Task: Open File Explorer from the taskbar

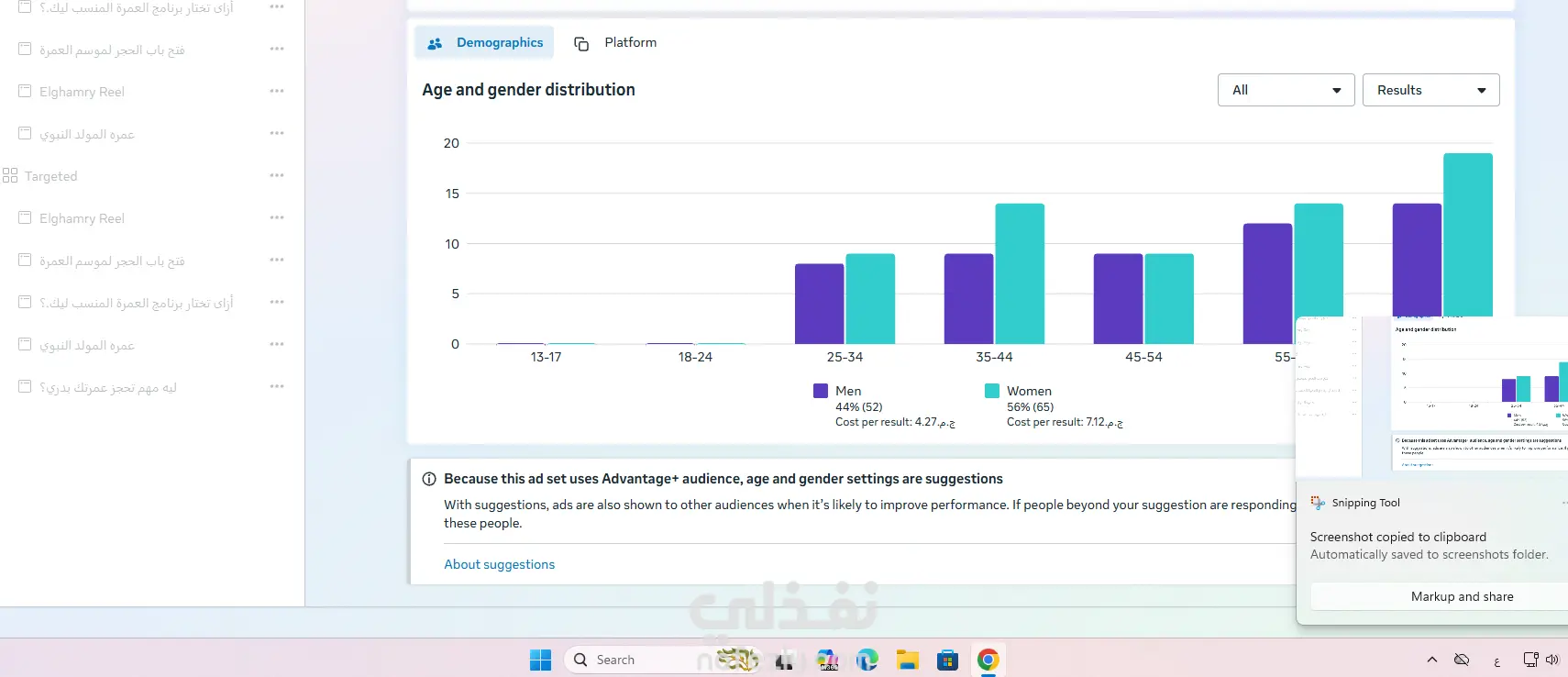Action: [908, 660]
